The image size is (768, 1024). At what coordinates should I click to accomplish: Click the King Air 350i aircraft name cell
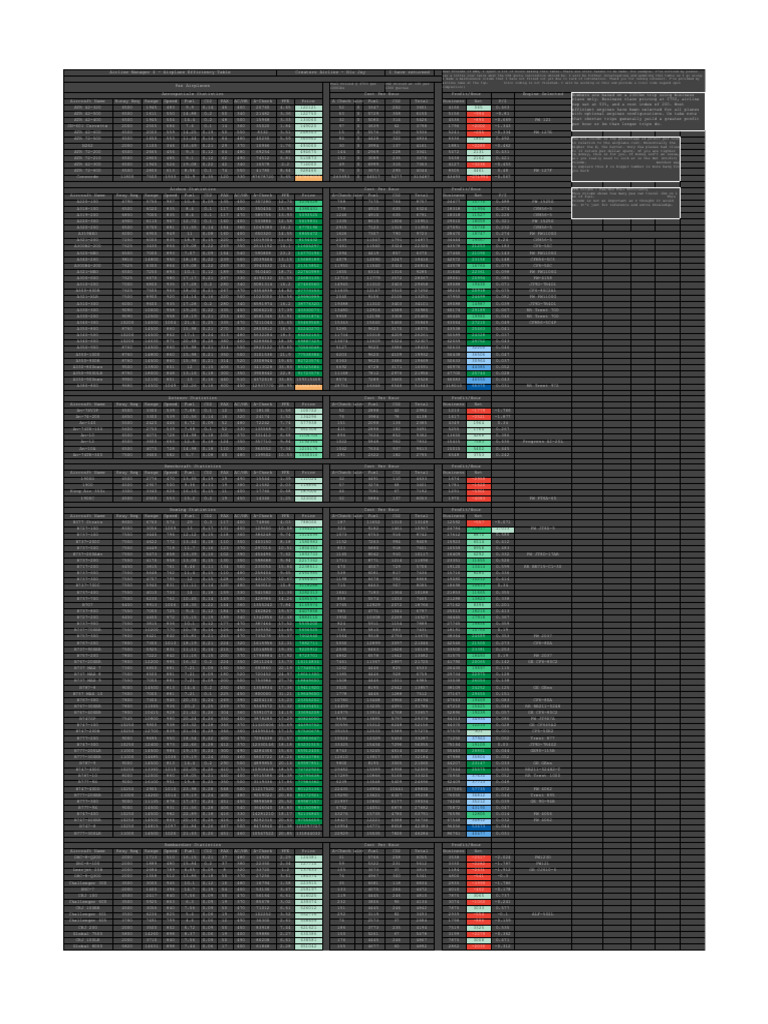point(88,492)
